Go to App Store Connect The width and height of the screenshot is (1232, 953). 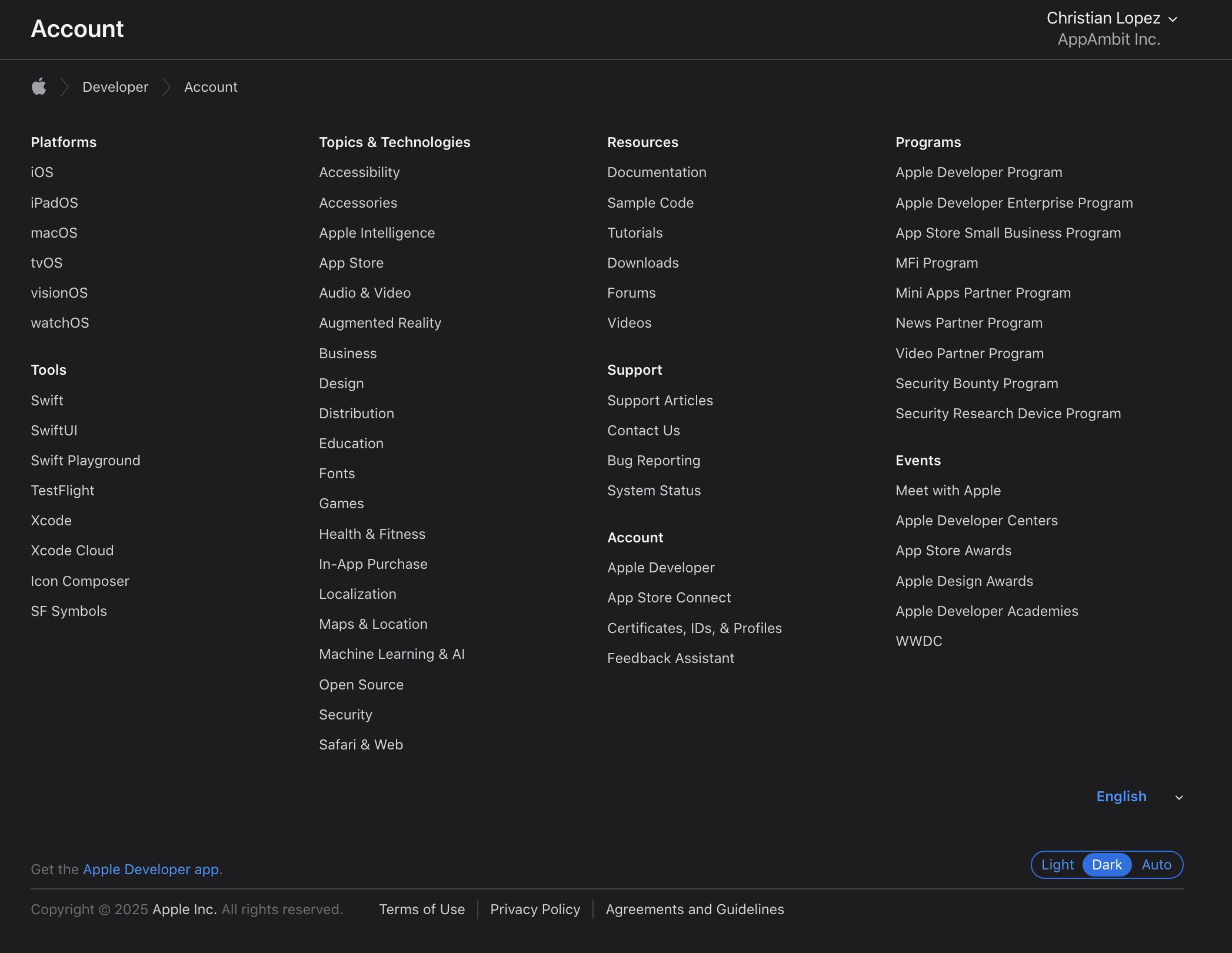pos(669,598)
